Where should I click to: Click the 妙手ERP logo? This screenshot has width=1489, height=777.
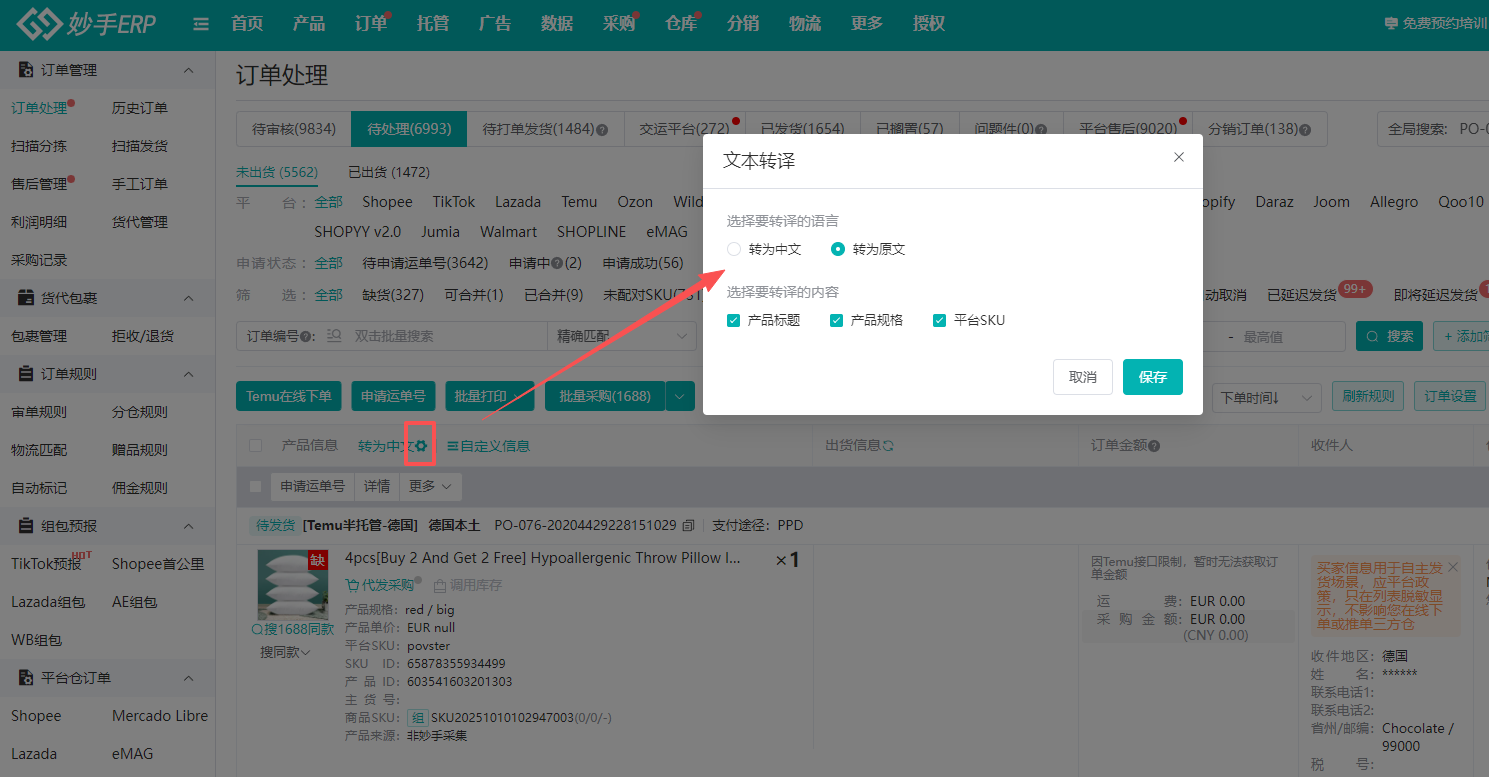(x=87, y=24)
